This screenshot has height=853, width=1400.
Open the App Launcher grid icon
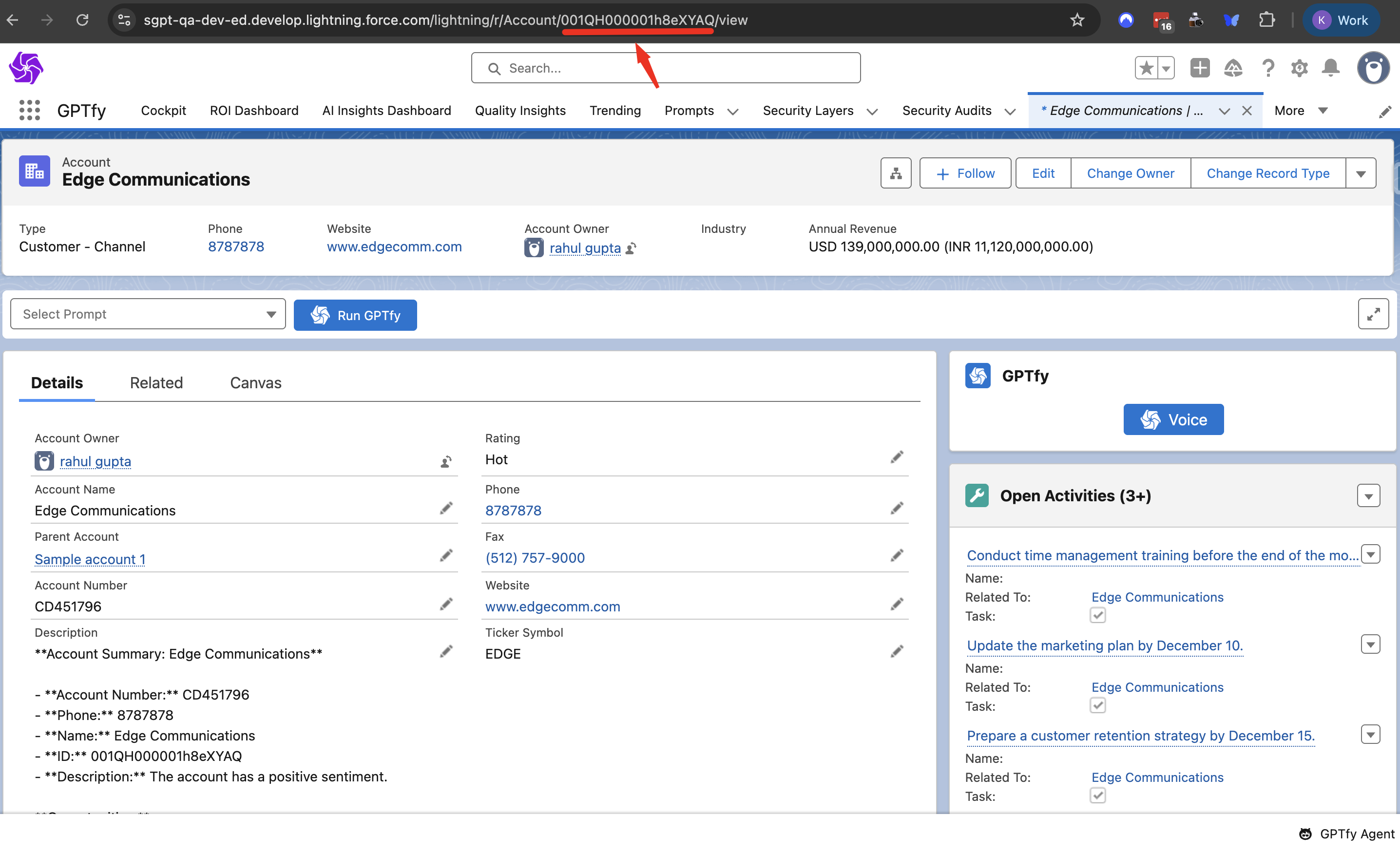point(30,110)
